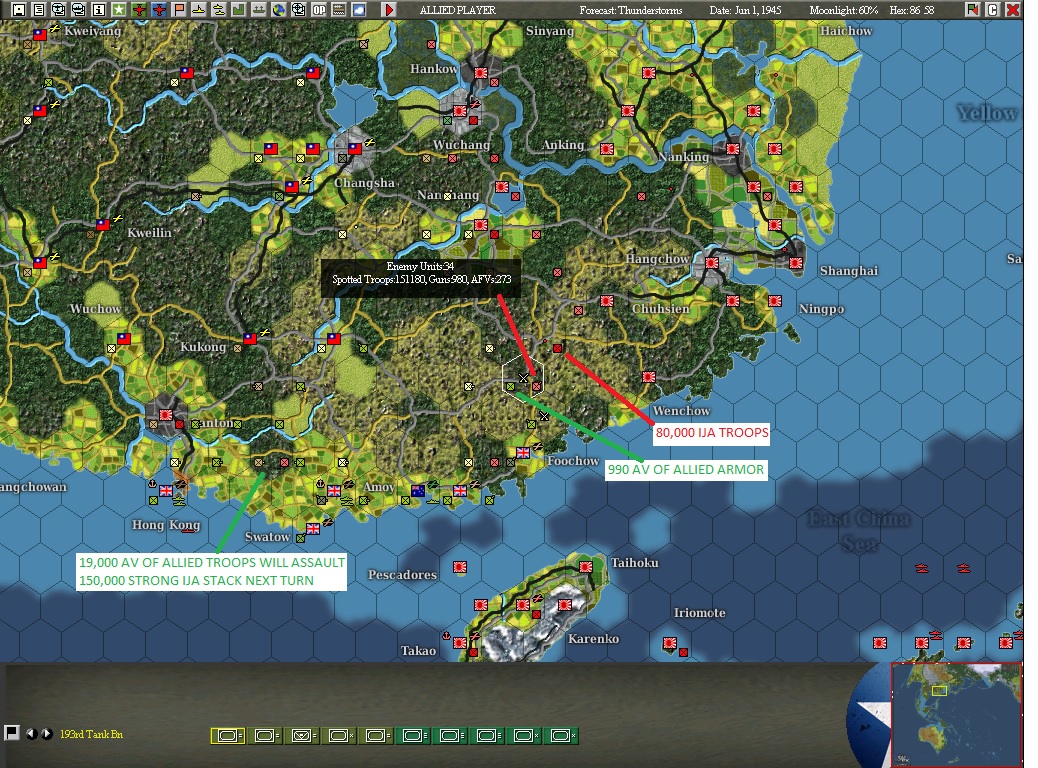Screen dimensions: 1038x768
Task: Select the last green unit icon in bar
Action: pyautogui.click(x=562, y=736)
